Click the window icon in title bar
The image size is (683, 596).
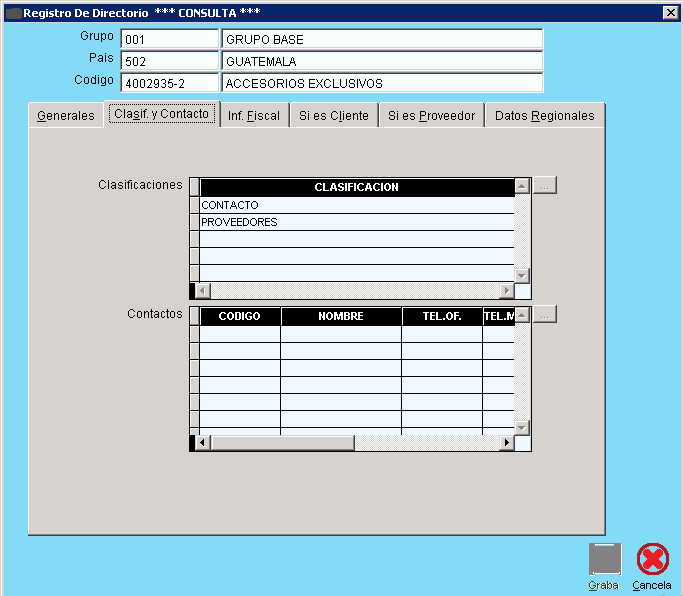point(13,12)
